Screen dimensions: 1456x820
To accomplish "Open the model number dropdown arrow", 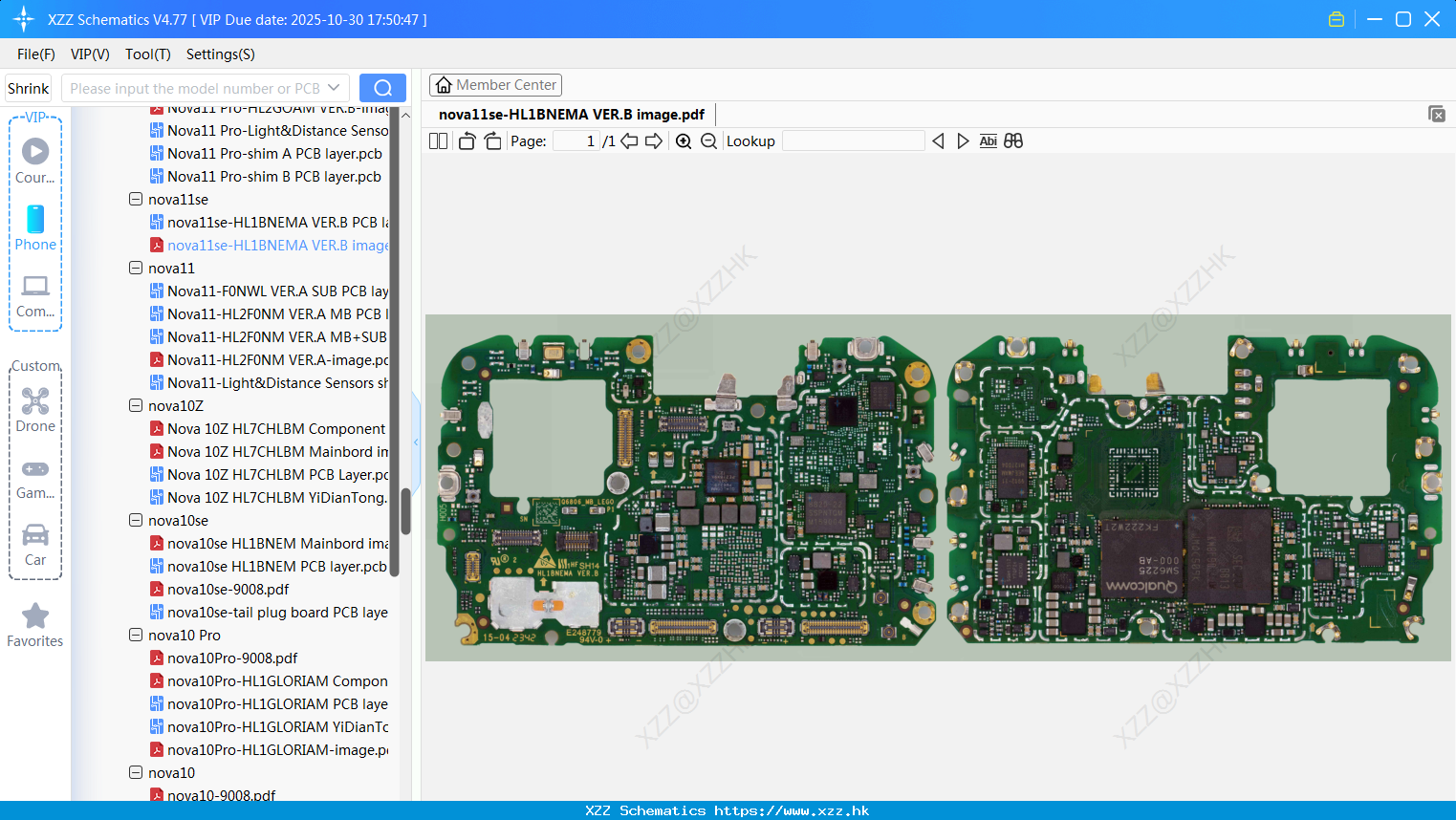I will click(x=334, y=88).
